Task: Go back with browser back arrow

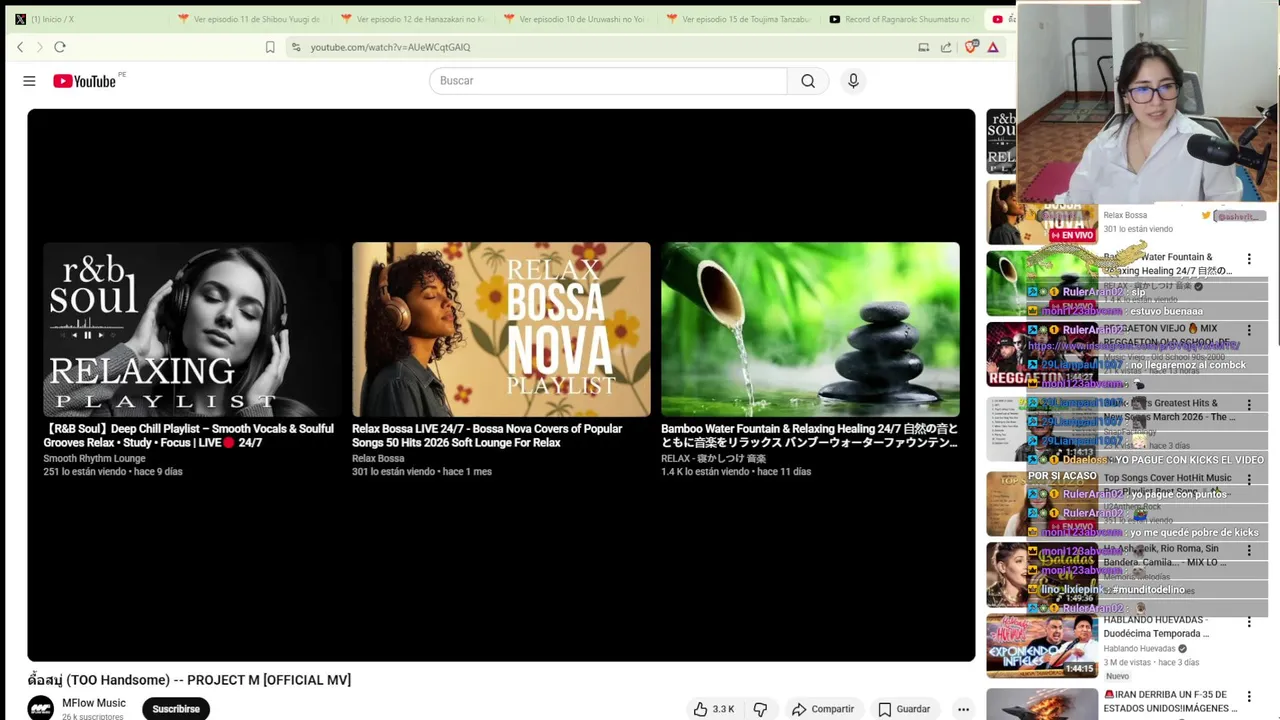Action: [x=20, y=47]
